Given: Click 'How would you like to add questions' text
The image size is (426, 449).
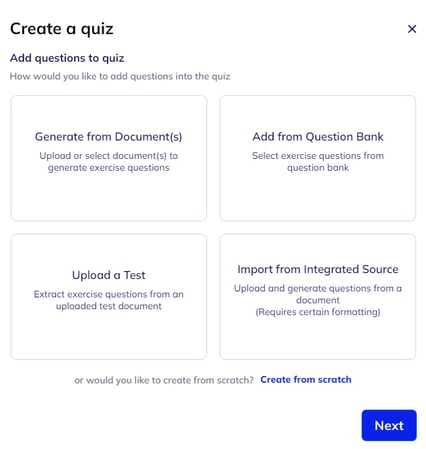Looking at the screenshot, I should (x=120, y=76).
